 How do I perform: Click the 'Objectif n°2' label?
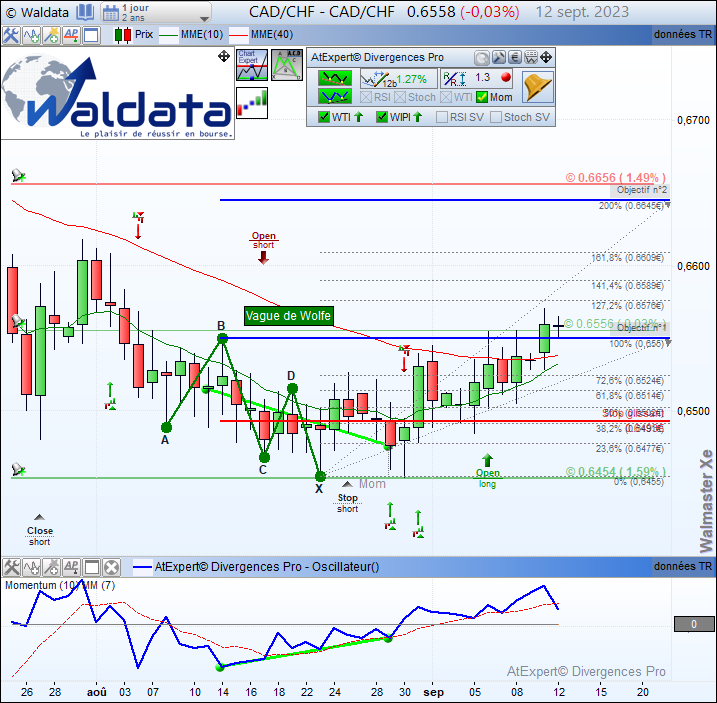[x=642, y=190]
